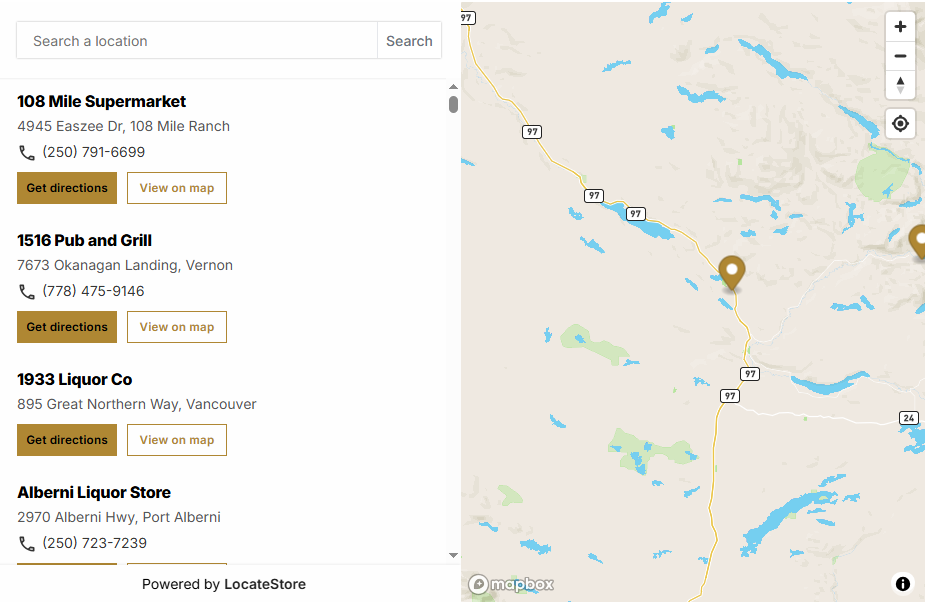Zoom out on the map
This screenshot has width=925, height=604.
tap(900, 56)
